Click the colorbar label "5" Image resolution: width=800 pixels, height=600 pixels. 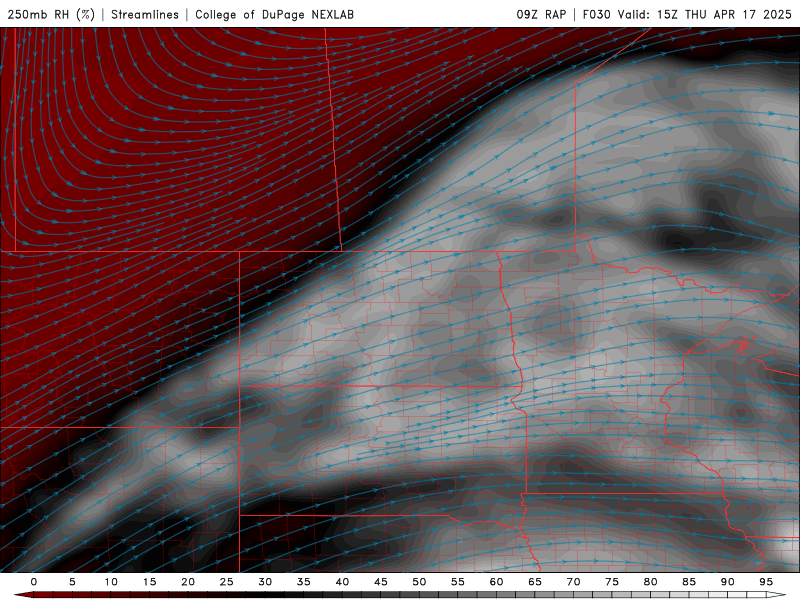[x=72, y=582]
